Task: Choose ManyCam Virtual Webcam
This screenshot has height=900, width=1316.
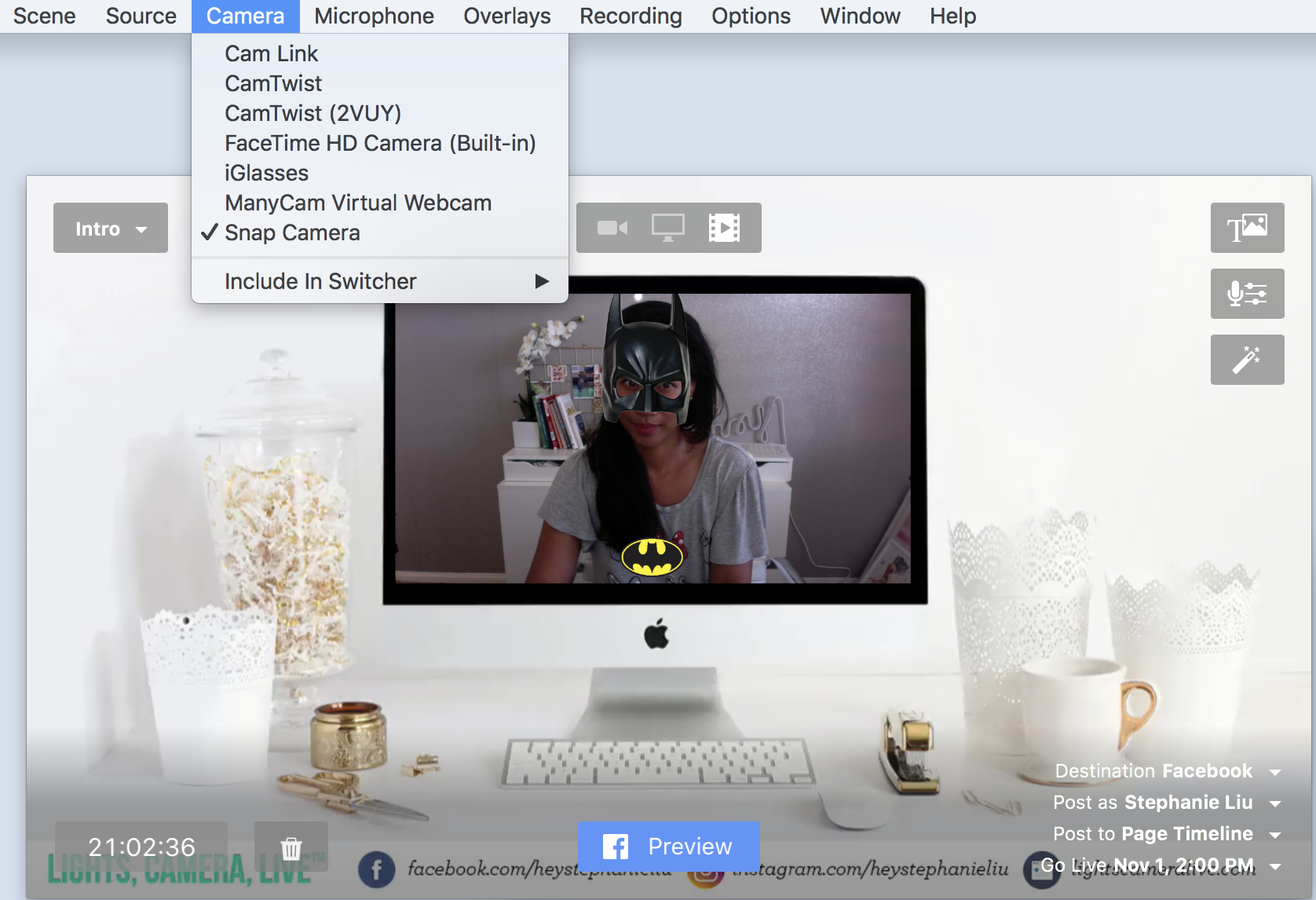Action: pos(380,203)
